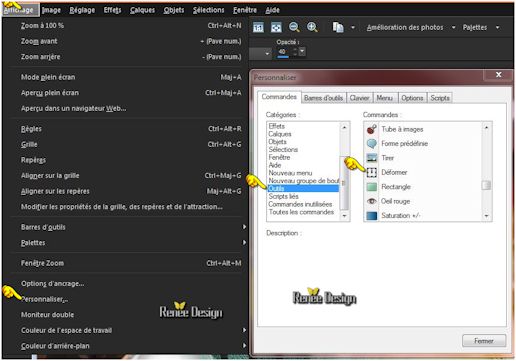Open the Opacité value dropdown arrow
Screen dimensions: 516x361
(302, 51)
